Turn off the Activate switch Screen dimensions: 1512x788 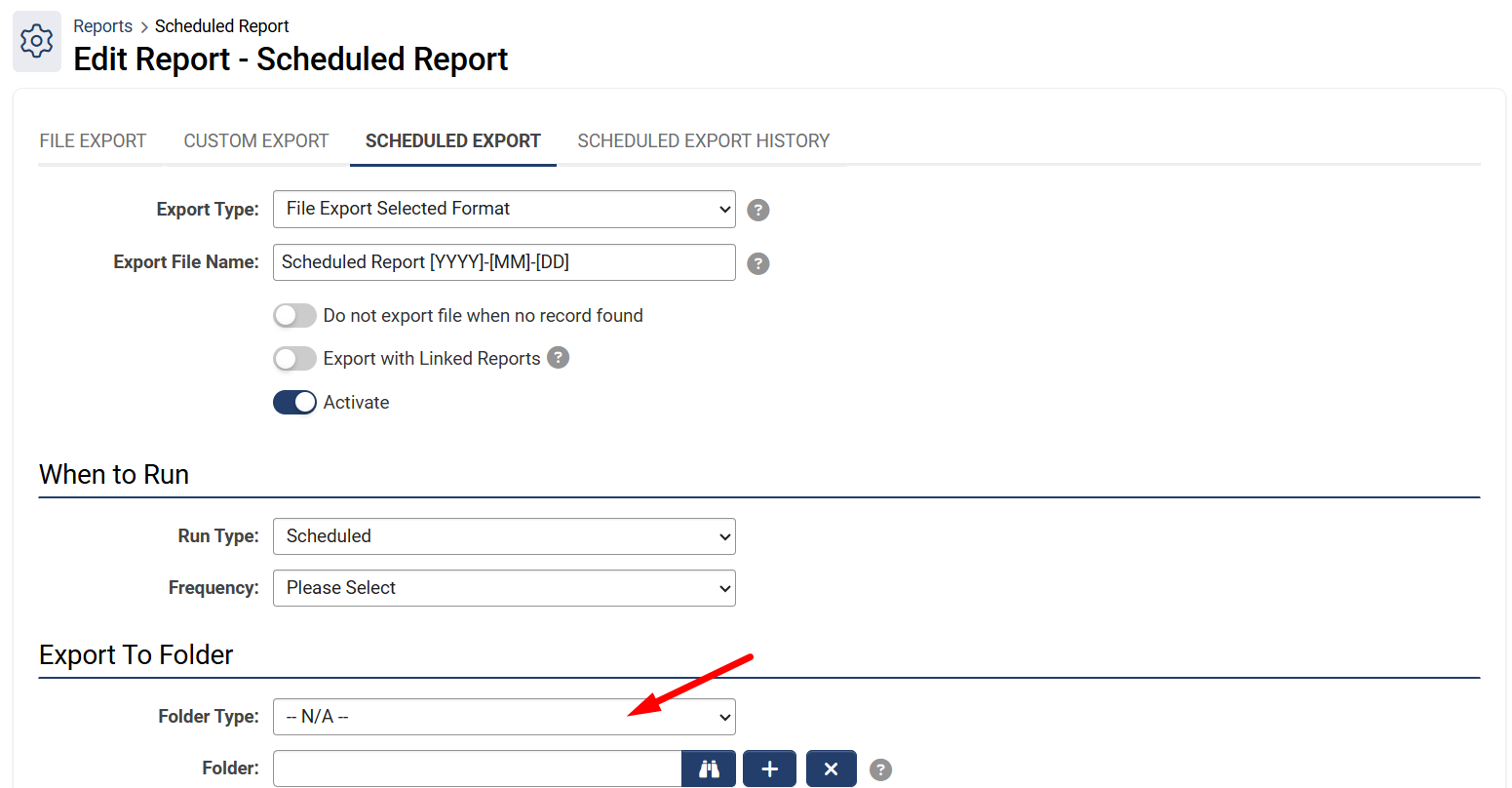tap(294, 402)
